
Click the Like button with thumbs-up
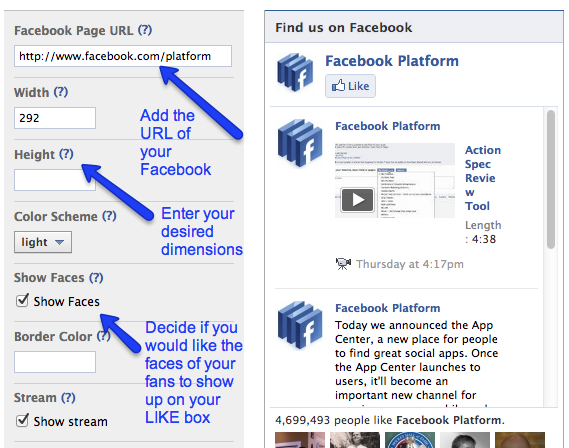click(x=350, y=86)
